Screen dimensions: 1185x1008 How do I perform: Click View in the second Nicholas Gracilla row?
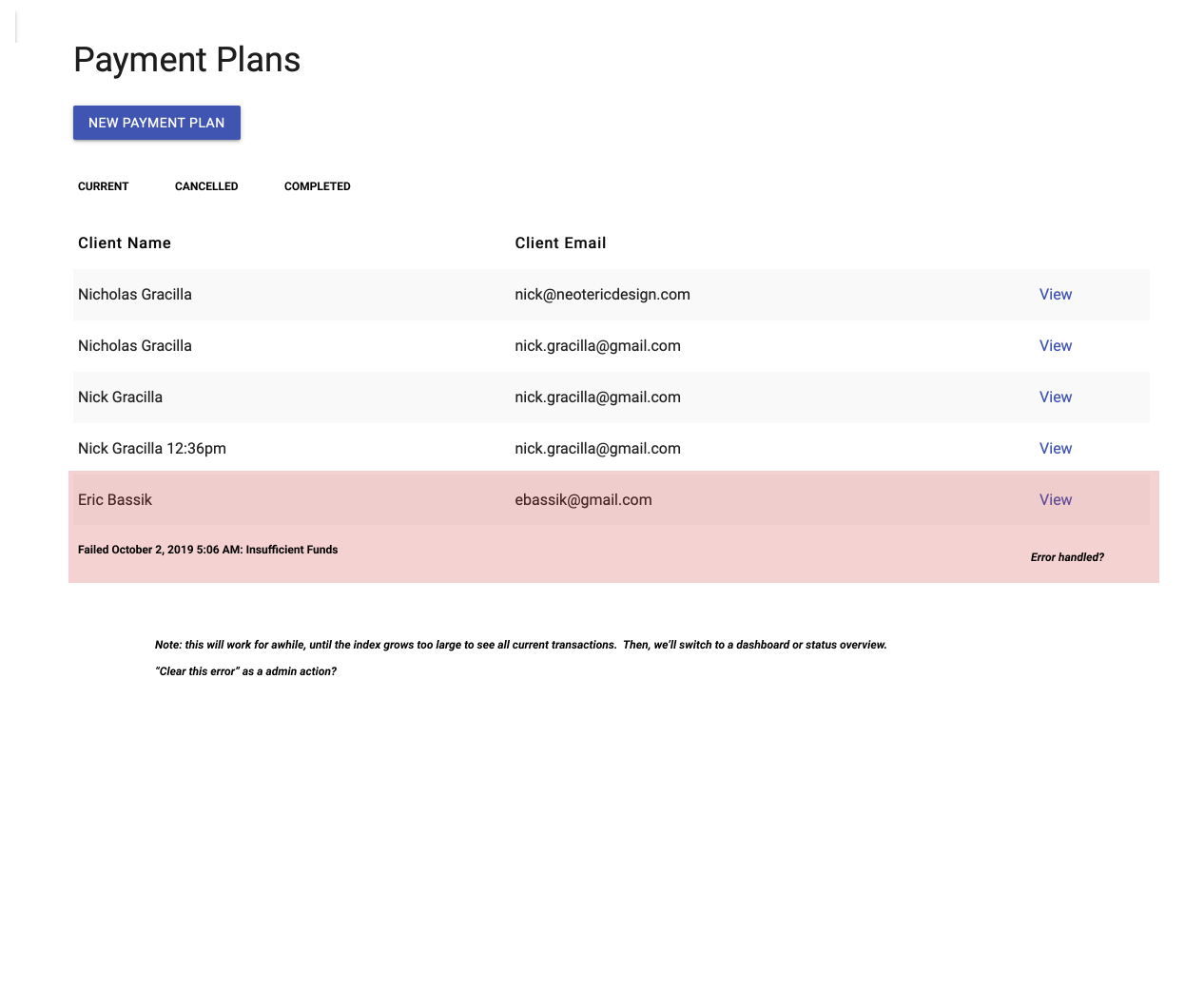pos(1055,346)
